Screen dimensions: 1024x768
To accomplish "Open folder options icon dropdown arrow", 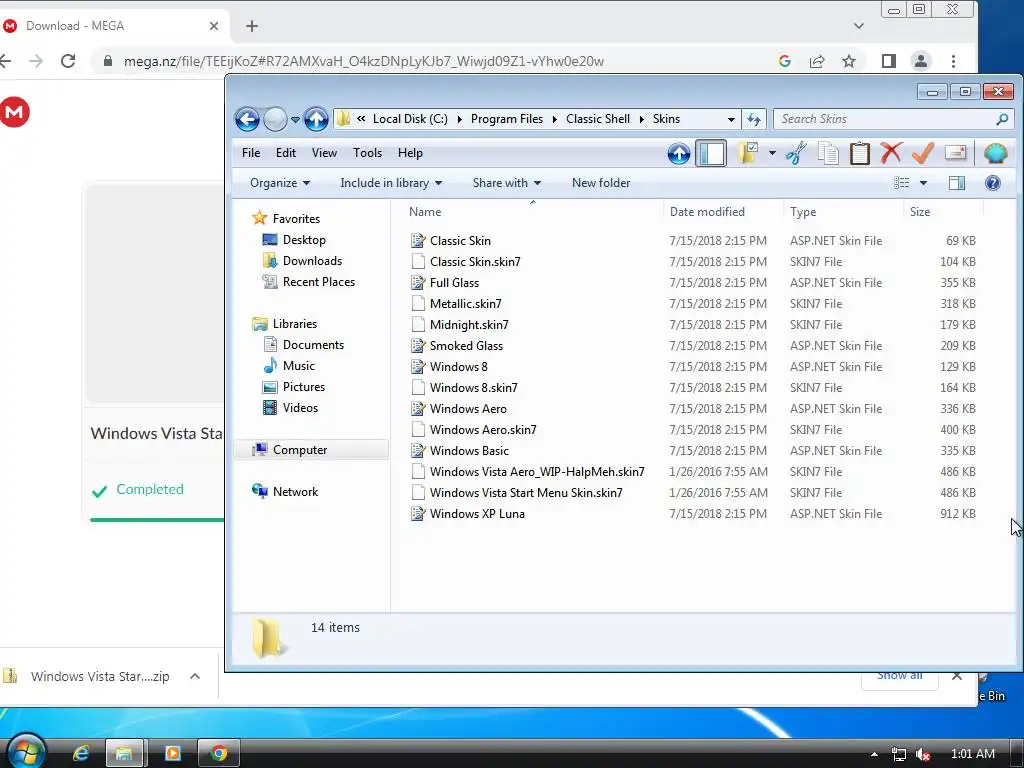I will click(772, 153).
